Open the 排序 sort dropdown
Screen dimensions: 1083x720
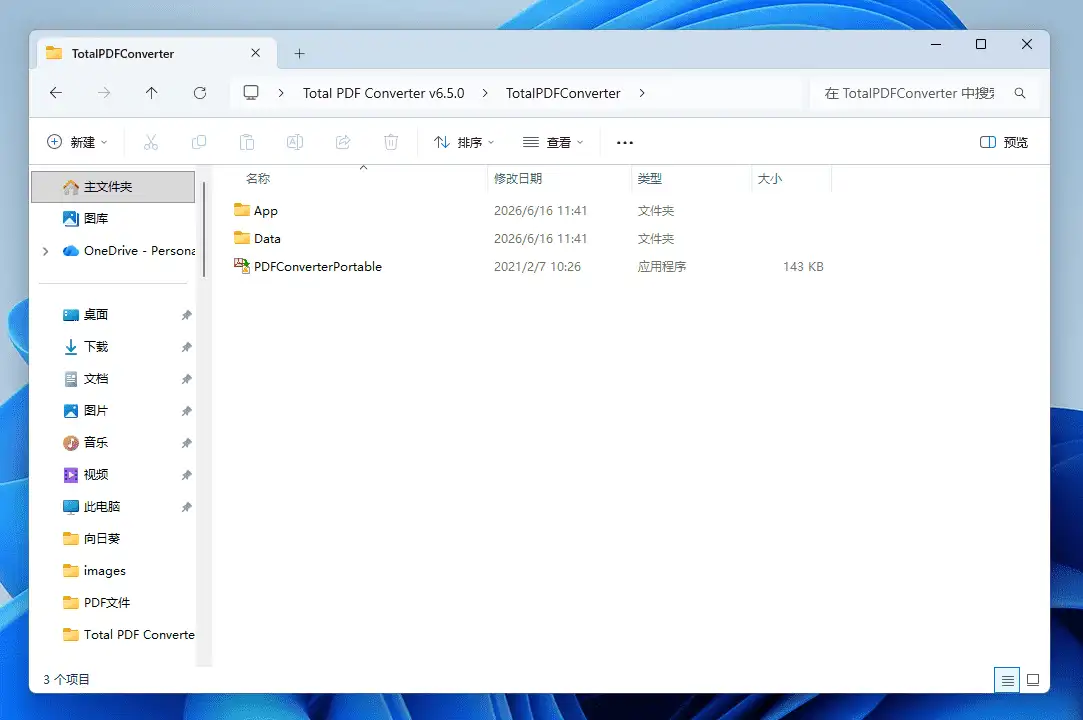pos(463,142)
